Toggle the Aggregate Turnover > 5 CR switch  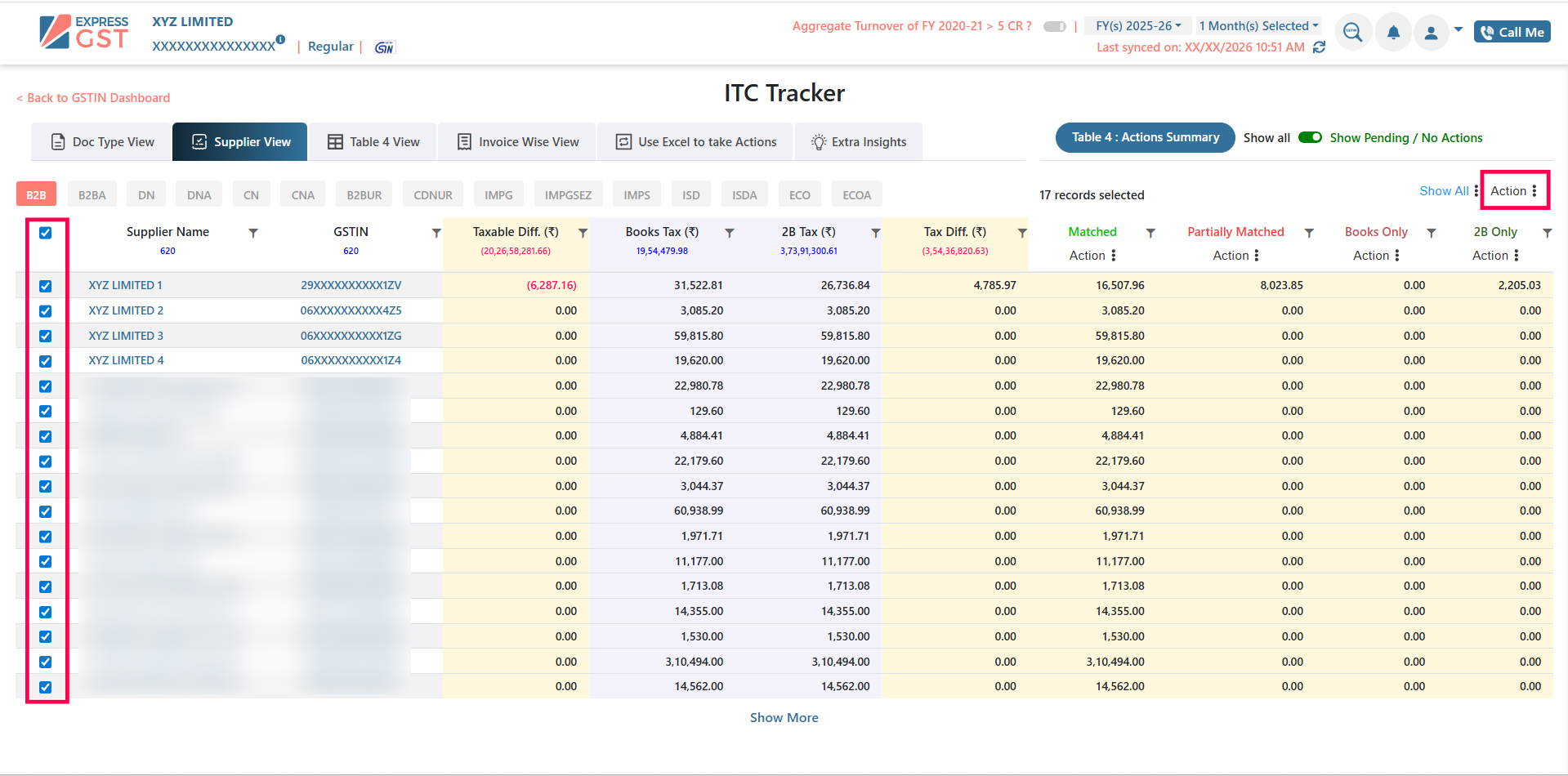(1054, 26)
